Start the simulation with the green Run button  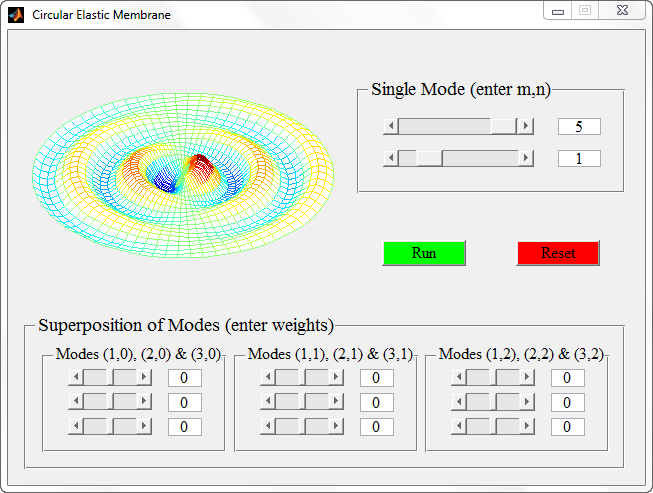pyautogui.click(x=424, y=253)
